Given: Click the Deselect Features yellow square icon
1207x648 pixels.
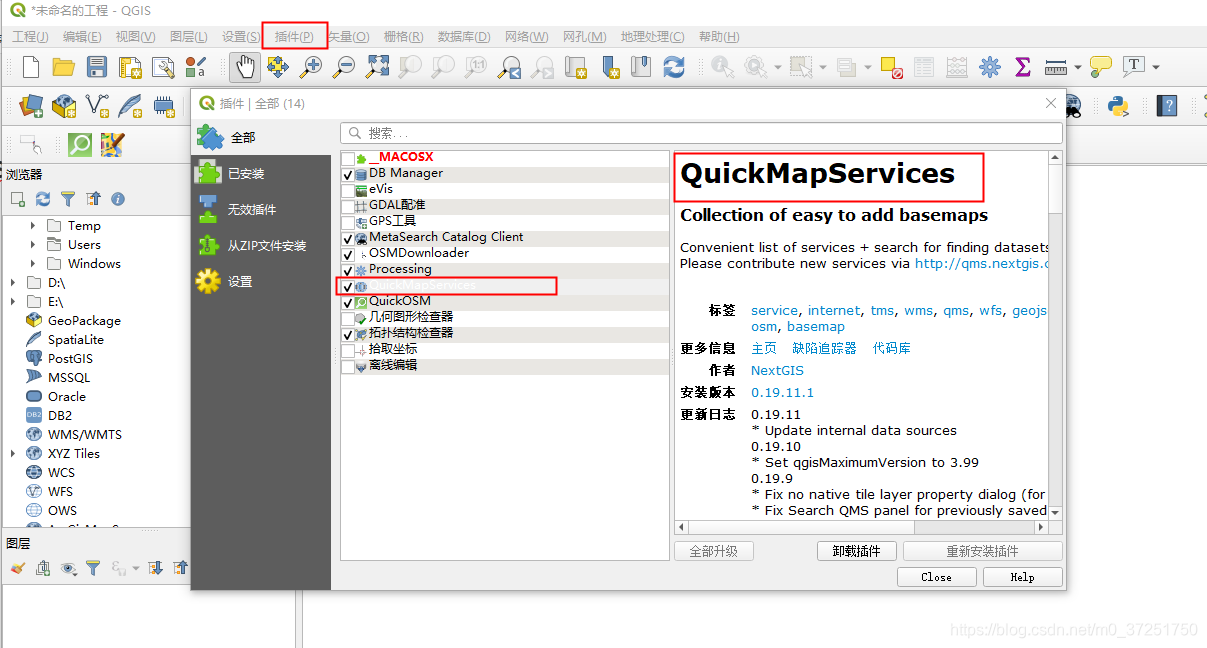Looking at the screenshot, I should click(x=891, y=67).
